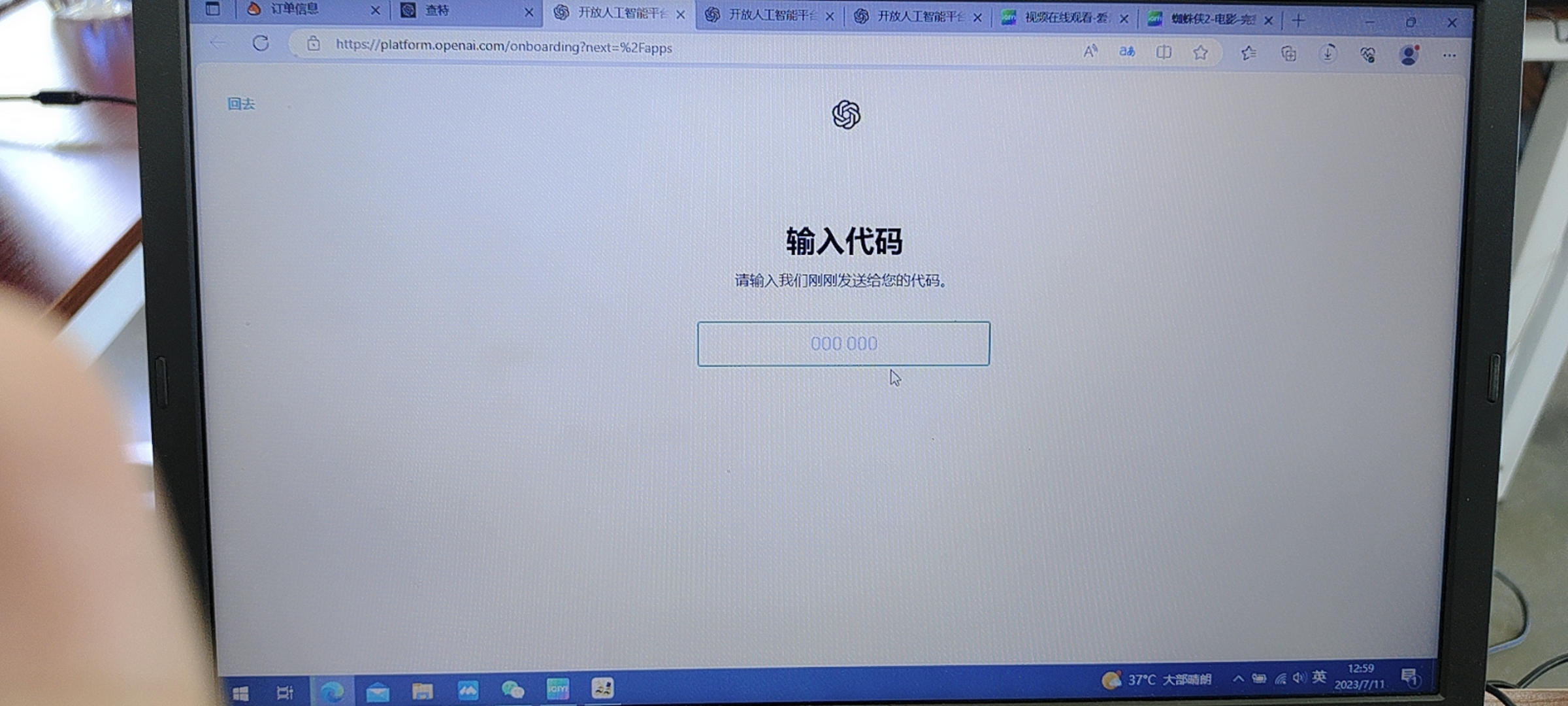Click the Edge browser taskbar icon

click(x=331, y=691)
